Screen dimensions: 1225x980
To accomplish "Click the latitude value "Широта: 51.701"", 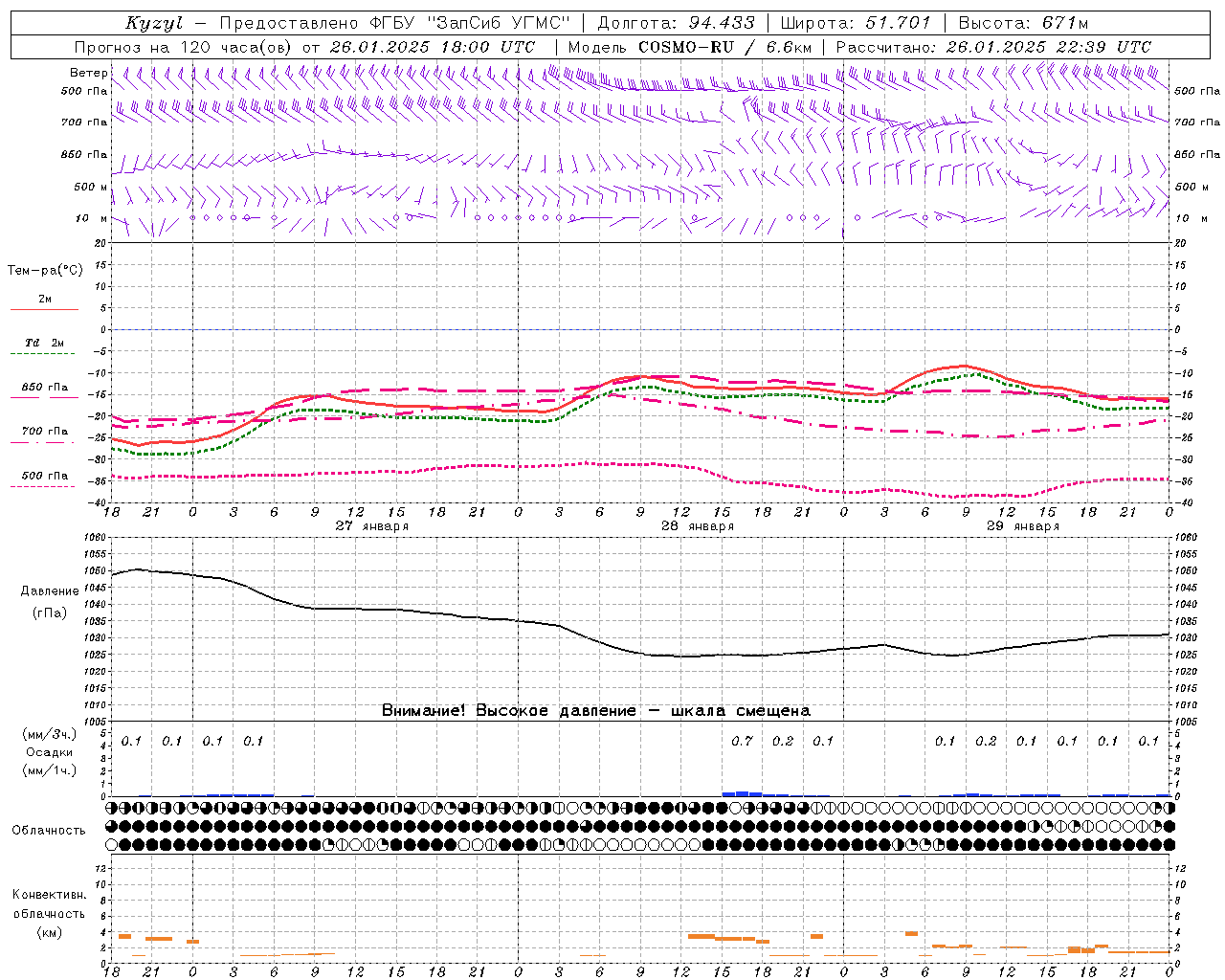I will 856,23.
